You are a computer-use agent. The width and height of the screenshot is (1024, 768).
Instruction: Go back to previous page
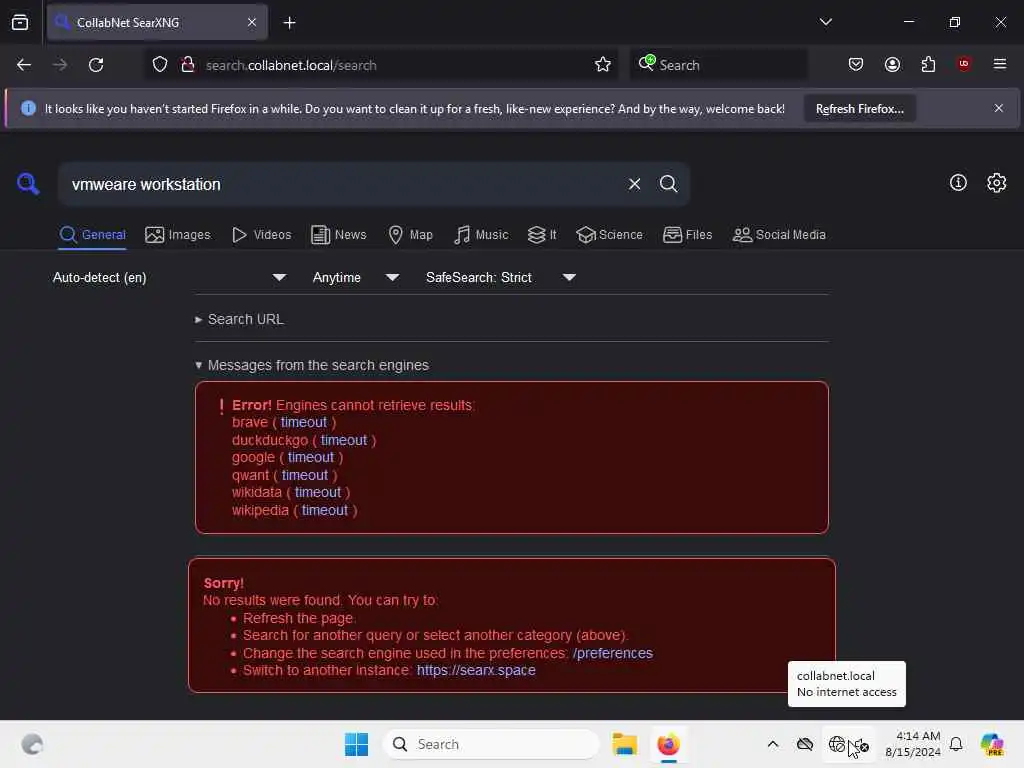tap(24, 65)
